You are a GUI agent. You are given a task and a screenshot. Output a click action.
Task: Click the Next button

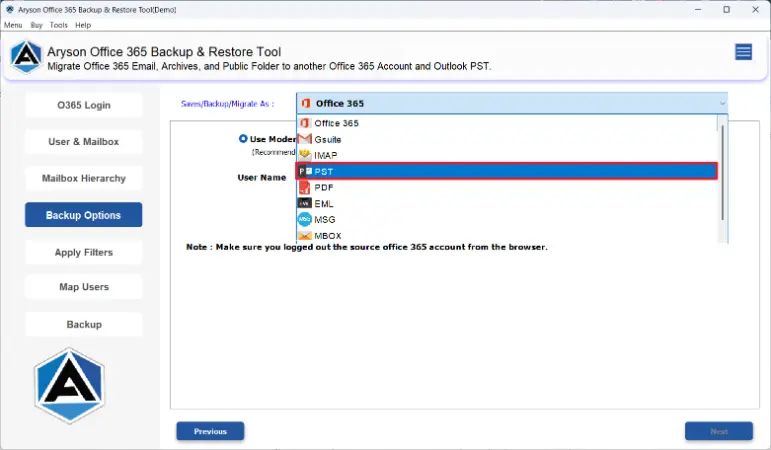(x=719, y=431)
